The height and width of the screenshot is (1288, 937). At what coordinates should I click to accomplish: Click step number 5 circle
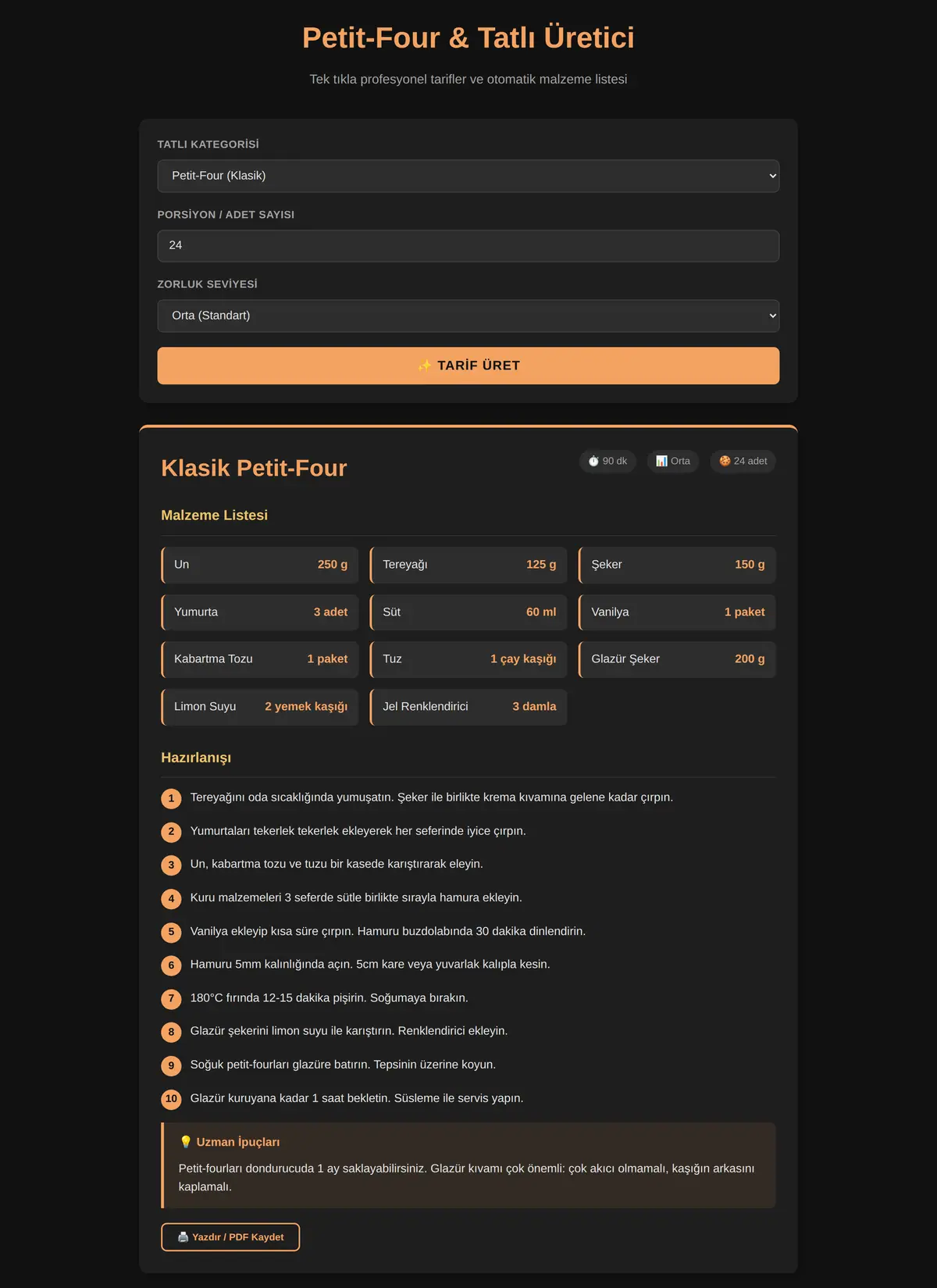(171, 932)
